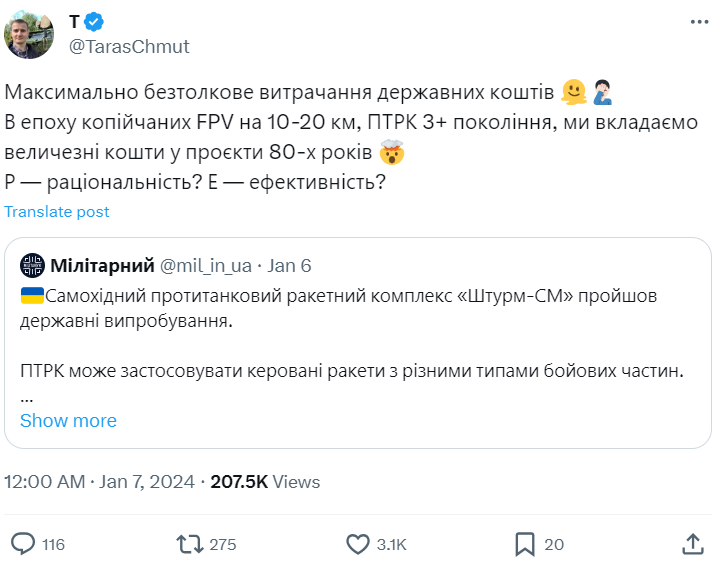The image size is (727, 571).
Task: Click the share icon at bottom right
Action: 693,544
